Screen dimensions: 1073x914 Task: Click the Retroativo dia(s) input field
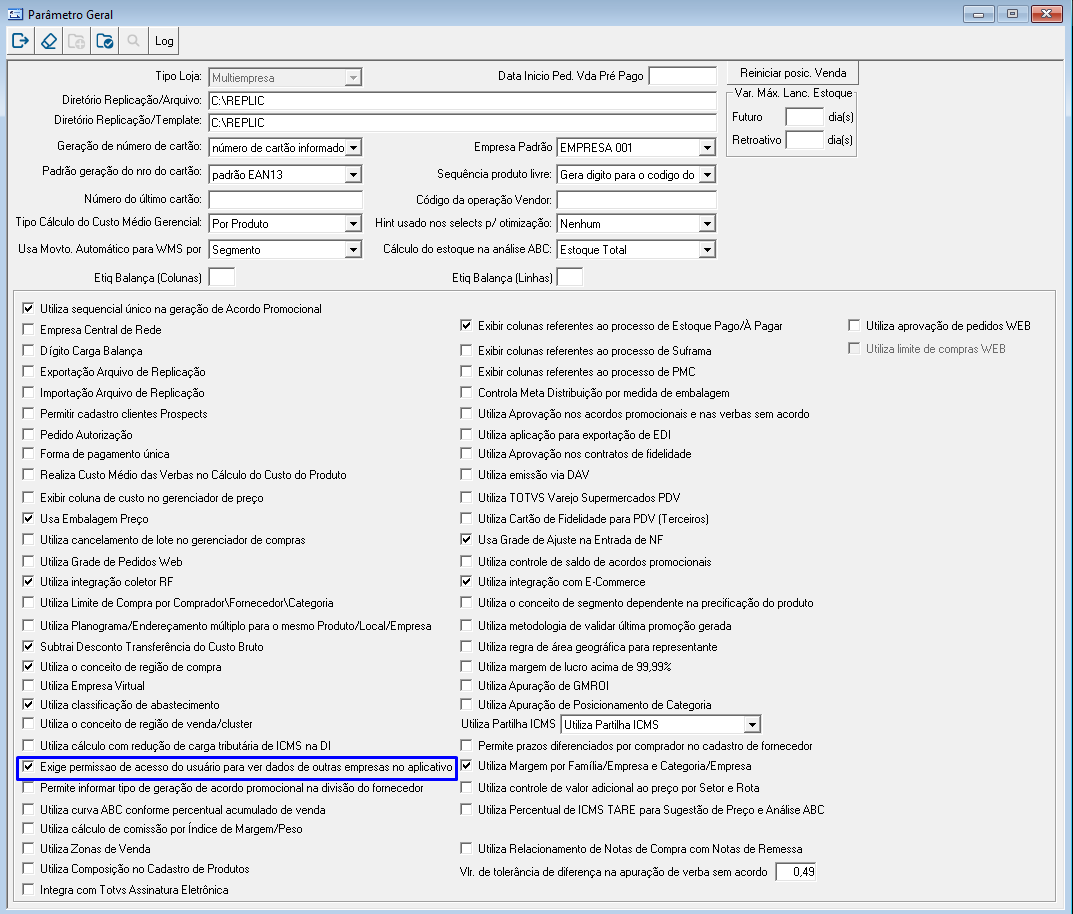pyautogui.click(x=804, y=140)
